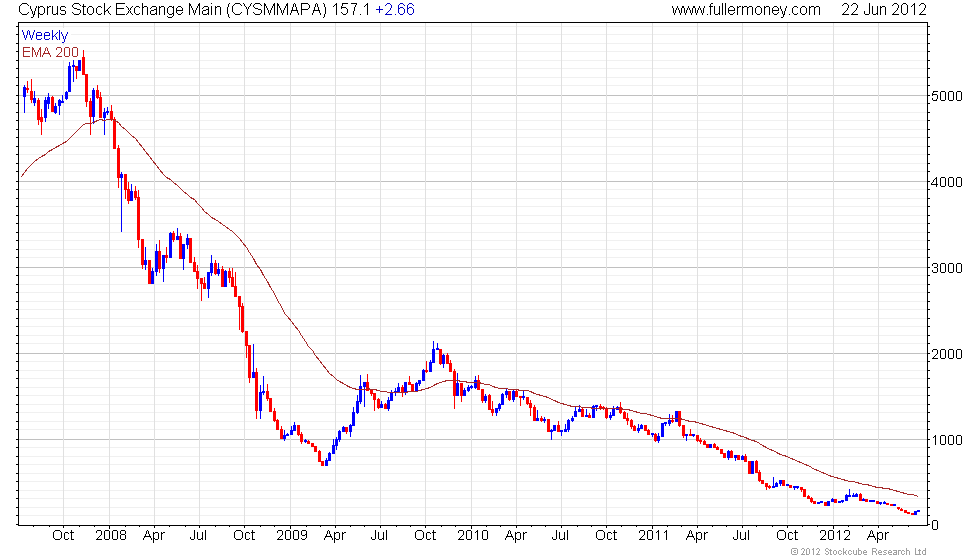Click the "Apr" label right after 2010
This screenshot has width=980, height=560.
pos(516,536)
